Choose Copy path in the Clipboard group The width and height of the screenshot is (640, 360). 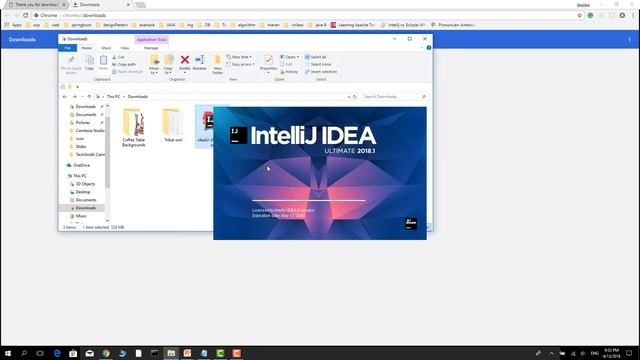124,64
